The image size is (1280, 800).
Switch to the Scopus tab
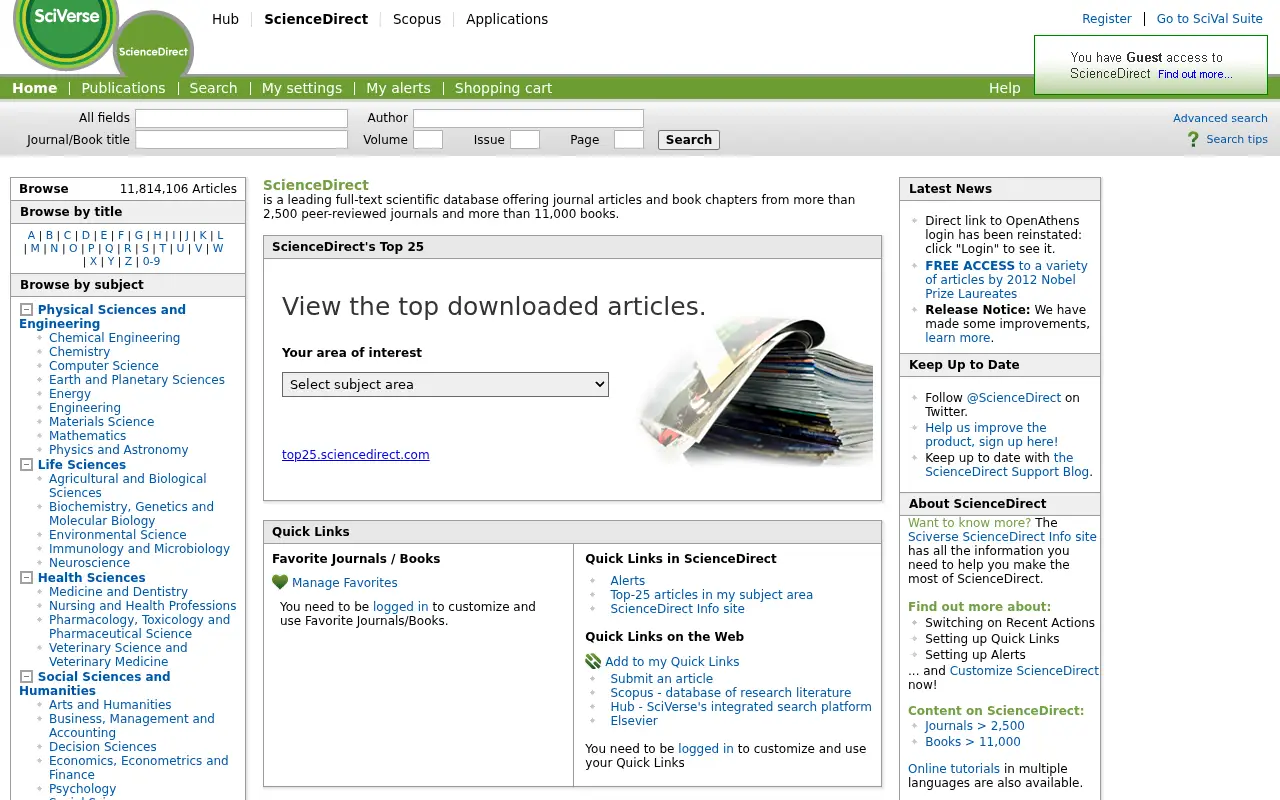[x=417, y=19]
